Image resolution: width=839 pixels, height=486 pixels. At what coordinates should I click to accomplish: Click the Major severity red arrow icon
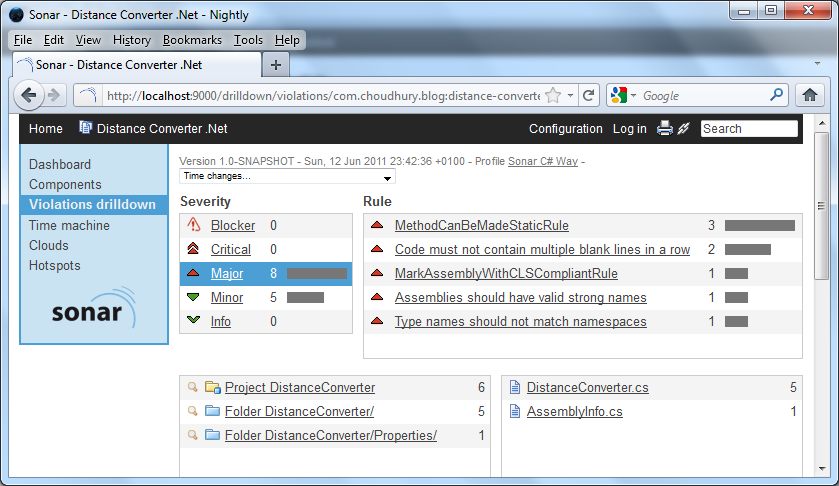pyautogui.click(x=193, y=273)
